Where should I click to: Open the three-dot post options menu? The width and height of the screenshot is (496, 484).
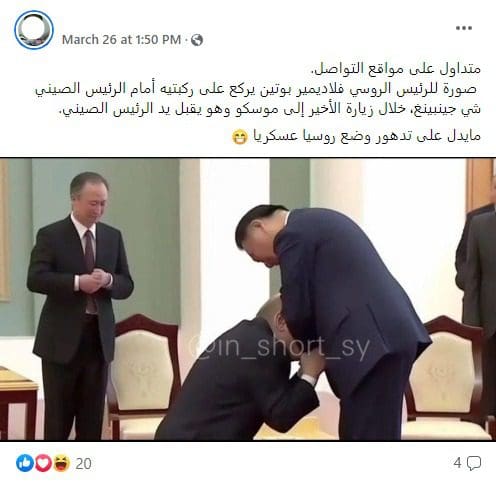[x=464, y=28]
